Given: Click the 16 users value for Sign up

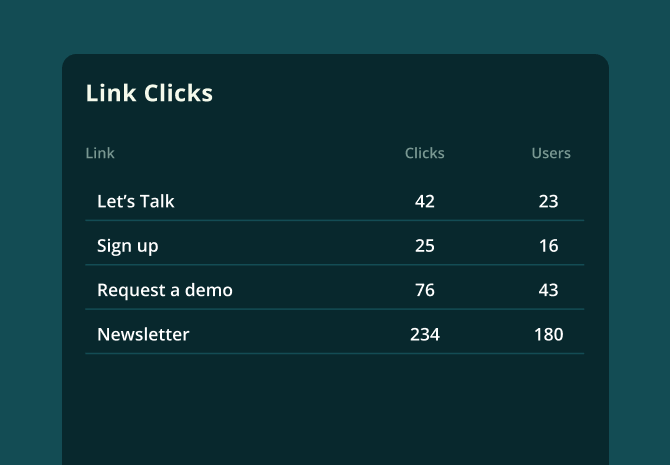Looking at the screenshot, I should click(x=549, y=246).
